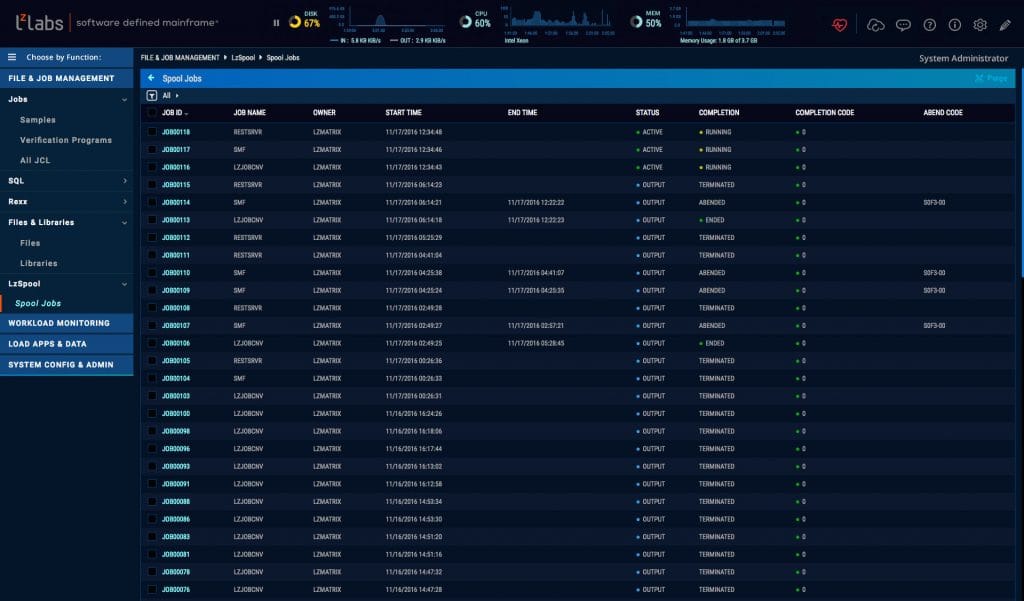Viewport: 1024px width, 601px height.
Task: Select the checkbox for job JOB00118
Action: pos(152,130)
